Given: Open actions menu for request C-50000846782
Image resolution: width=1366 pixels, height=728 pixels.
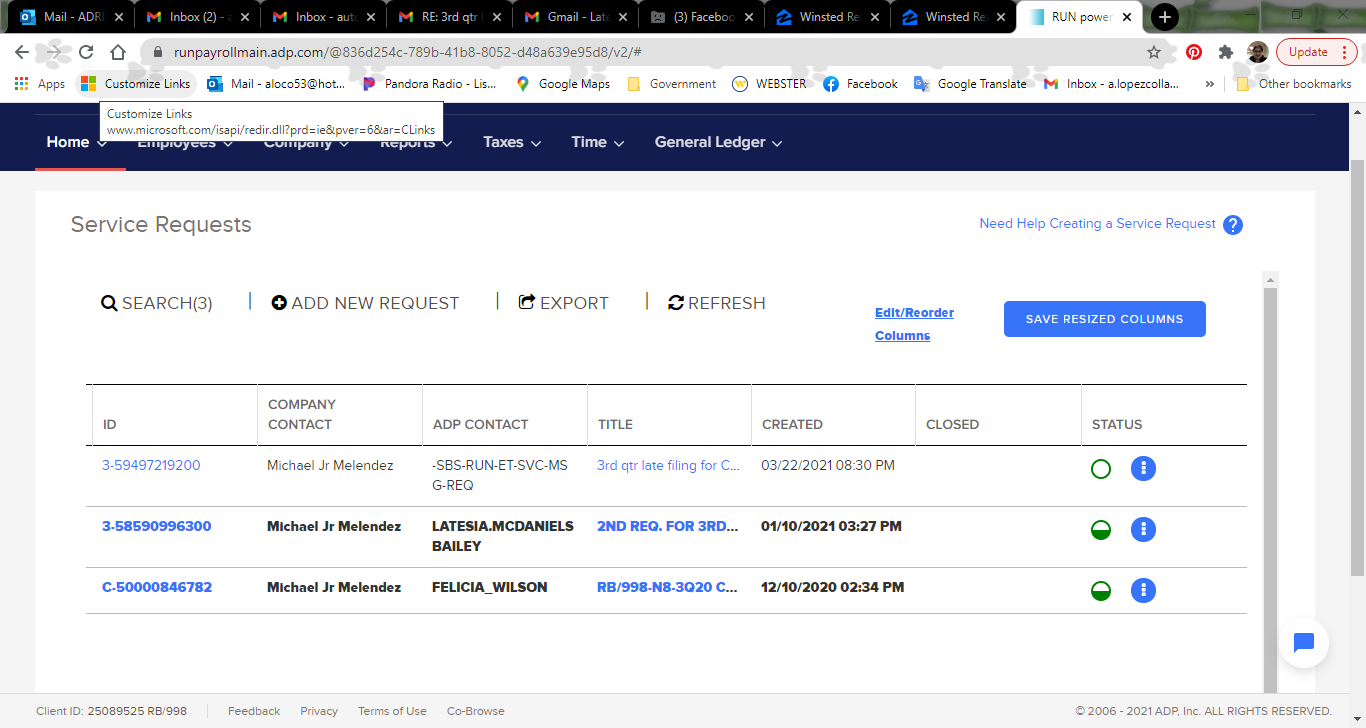Looking at the screenshot, I should pos(1143,590).
